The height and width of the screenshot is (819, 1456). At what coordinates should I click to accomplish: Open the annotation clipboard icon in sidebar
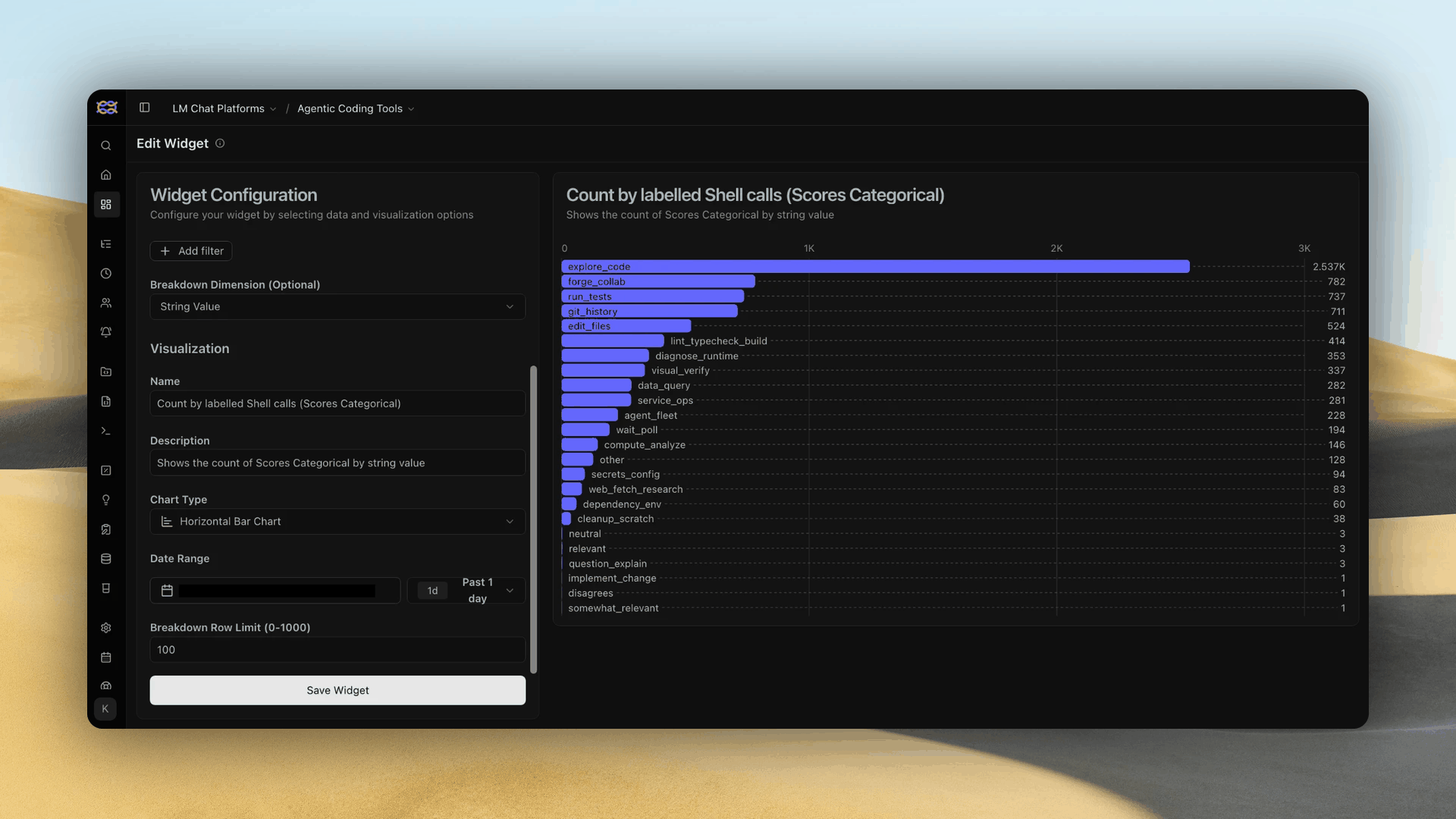coord(106,529)
